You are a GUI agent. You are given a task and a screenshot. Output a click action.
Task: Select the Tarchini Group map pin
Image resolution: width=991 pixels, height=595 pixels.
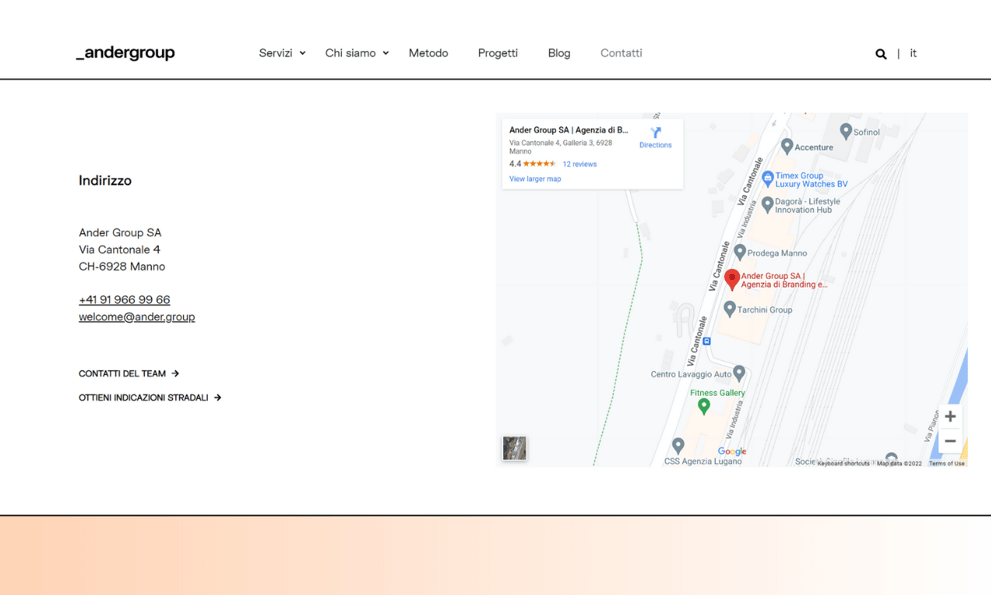click(730, 309)
